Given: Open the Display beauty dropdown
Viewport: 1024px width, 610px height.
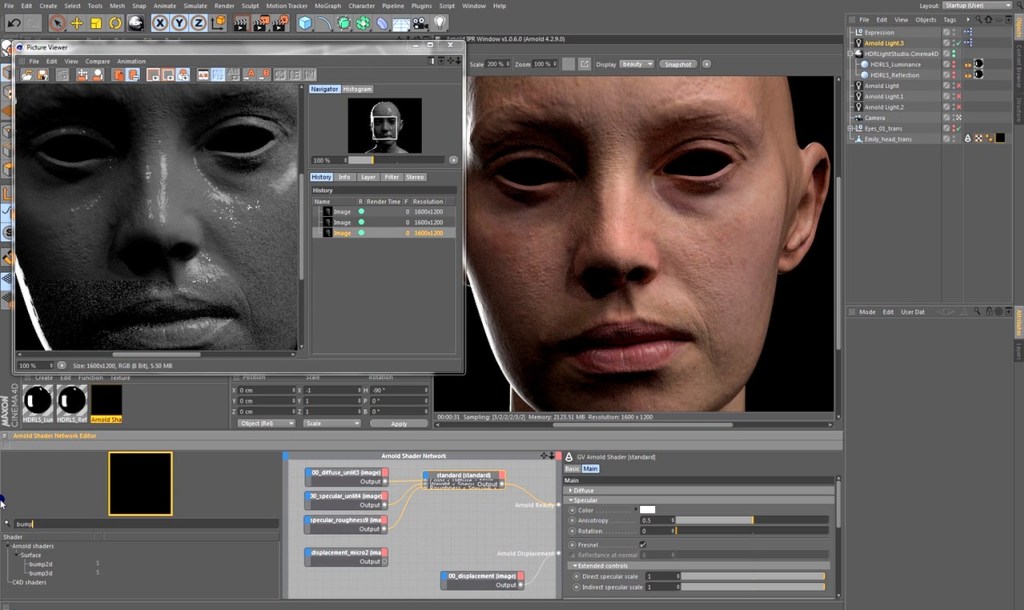Looking at the screenshot, I should [636, 64].
